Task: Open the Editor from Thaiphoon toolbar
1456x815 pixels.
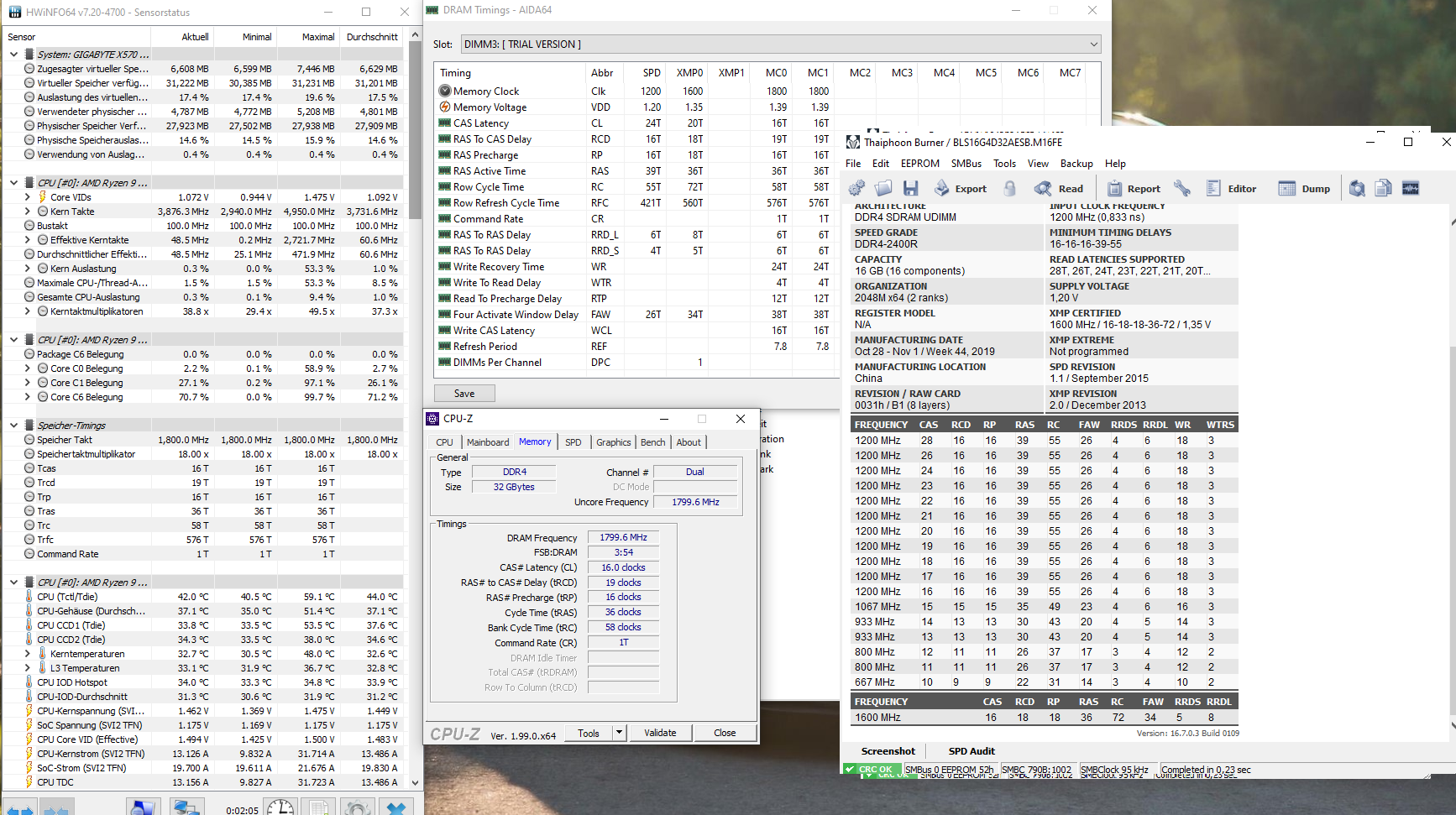Action: [x=1231, y=188]
